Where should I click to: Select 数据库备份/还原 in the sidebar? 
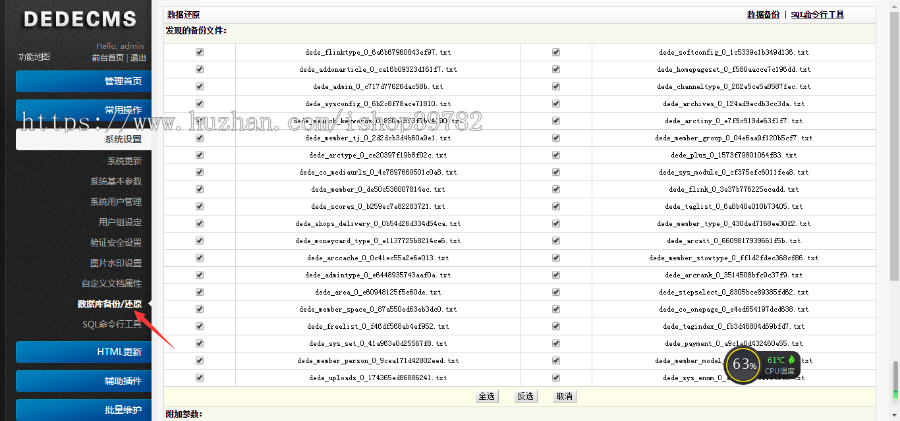[x=110, y=304]
